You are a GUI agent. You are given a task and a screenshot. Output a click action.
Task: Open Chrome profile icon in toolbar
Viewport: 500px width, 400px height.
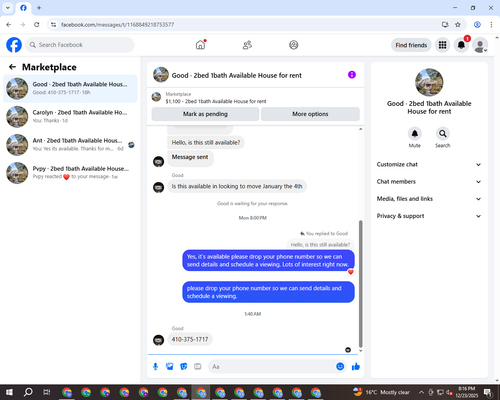(x=477, y=24)
